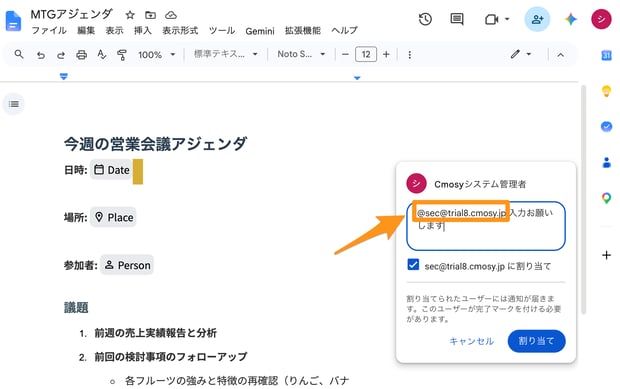Undo the last action
Image resolution: width=620 pixels, height=389 pixels.
pos(41,55)
